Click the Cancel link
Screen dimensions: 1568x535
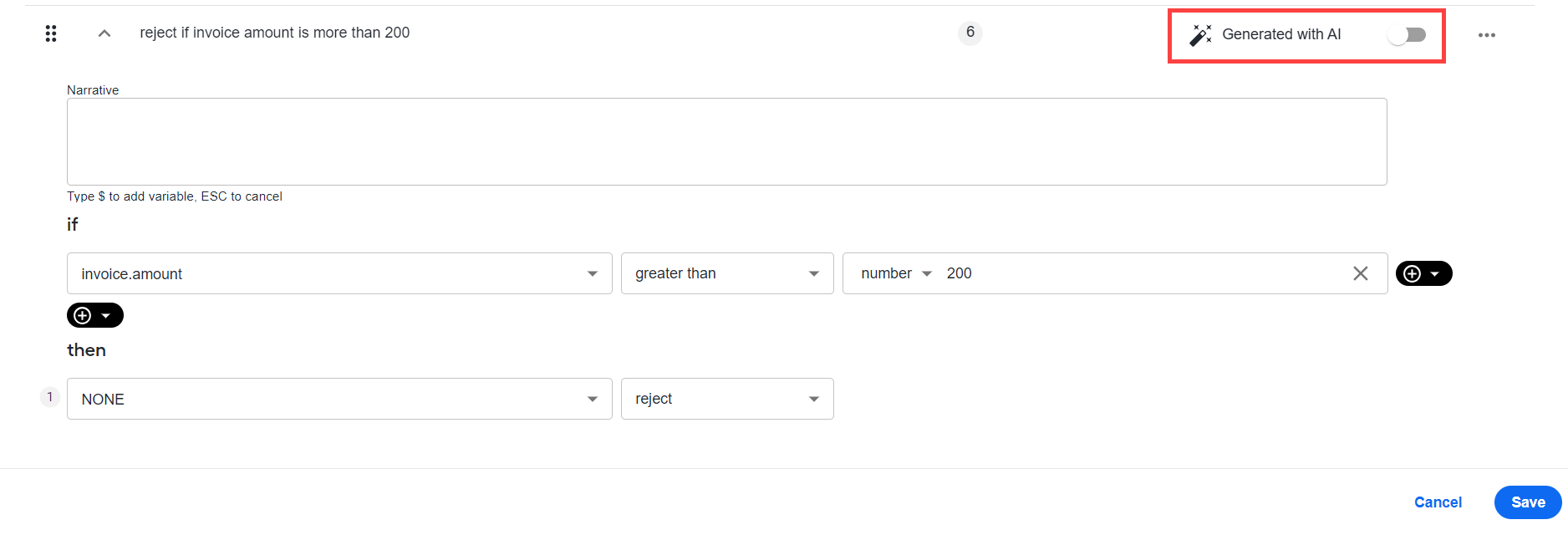point(1438,502)
